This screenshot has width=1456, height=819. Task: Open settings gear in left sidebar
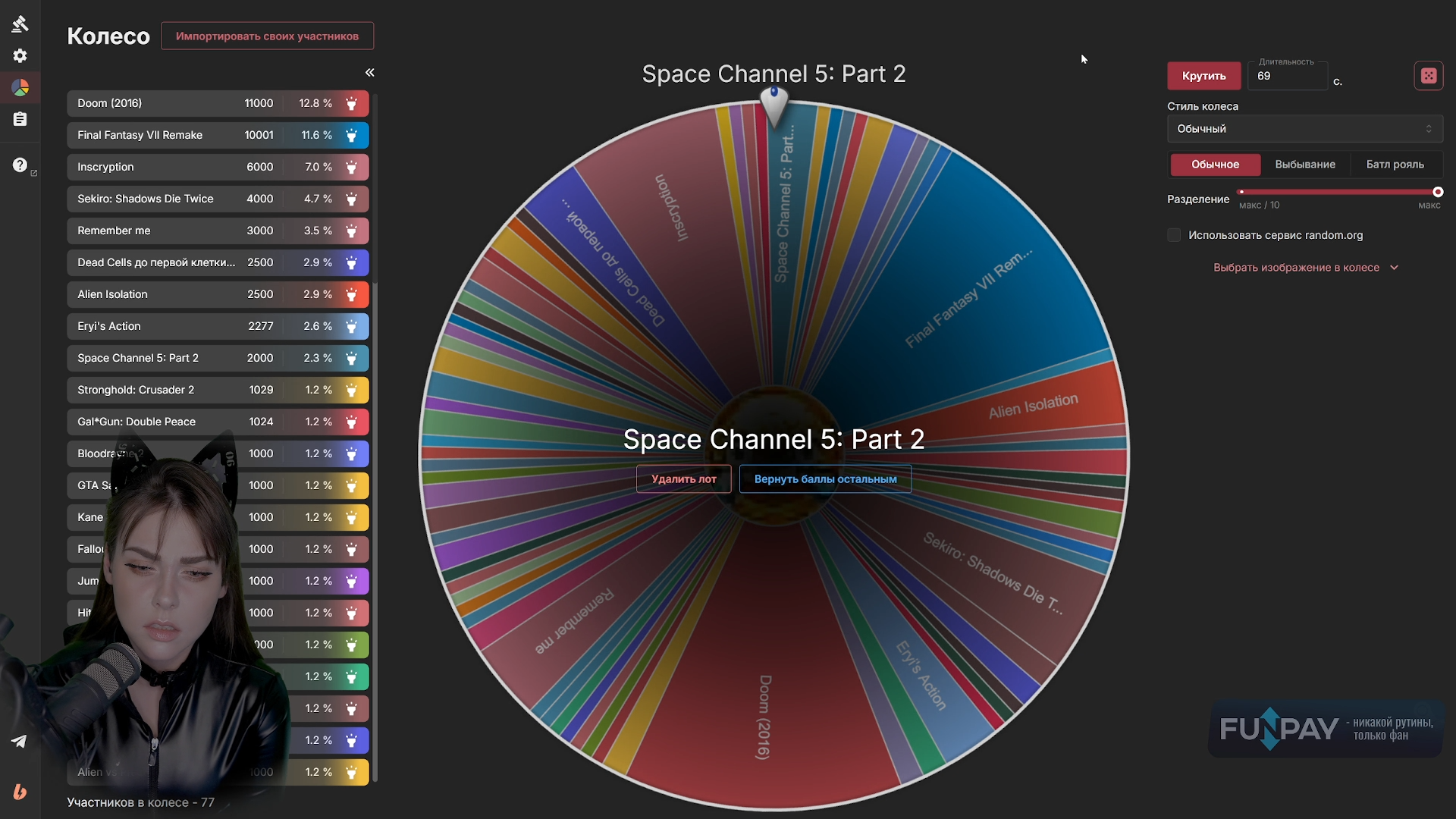20,55
